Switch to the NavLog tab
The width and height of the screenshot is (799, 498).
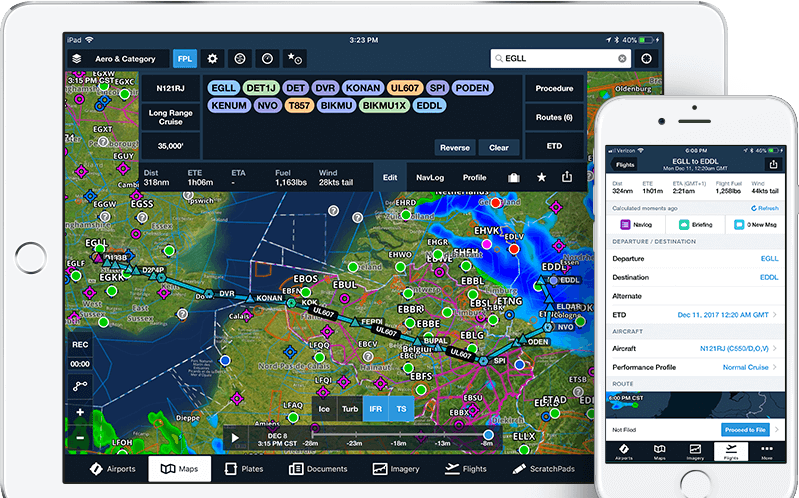(x=430, y=177)
